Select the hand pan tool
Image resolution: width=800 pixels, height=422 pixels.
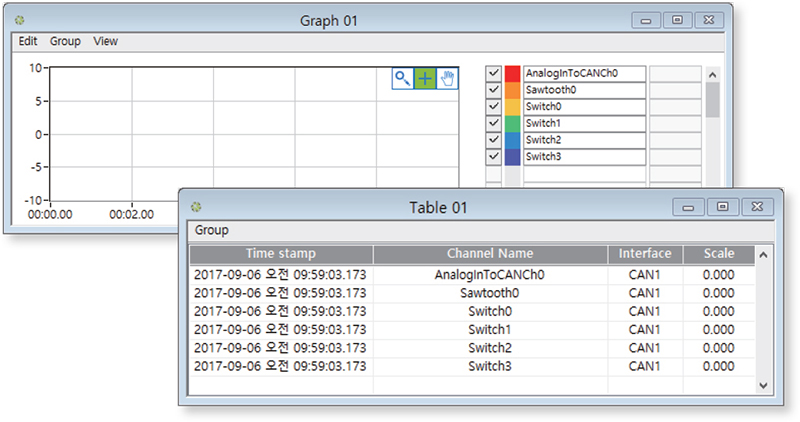tap(447, 79)
